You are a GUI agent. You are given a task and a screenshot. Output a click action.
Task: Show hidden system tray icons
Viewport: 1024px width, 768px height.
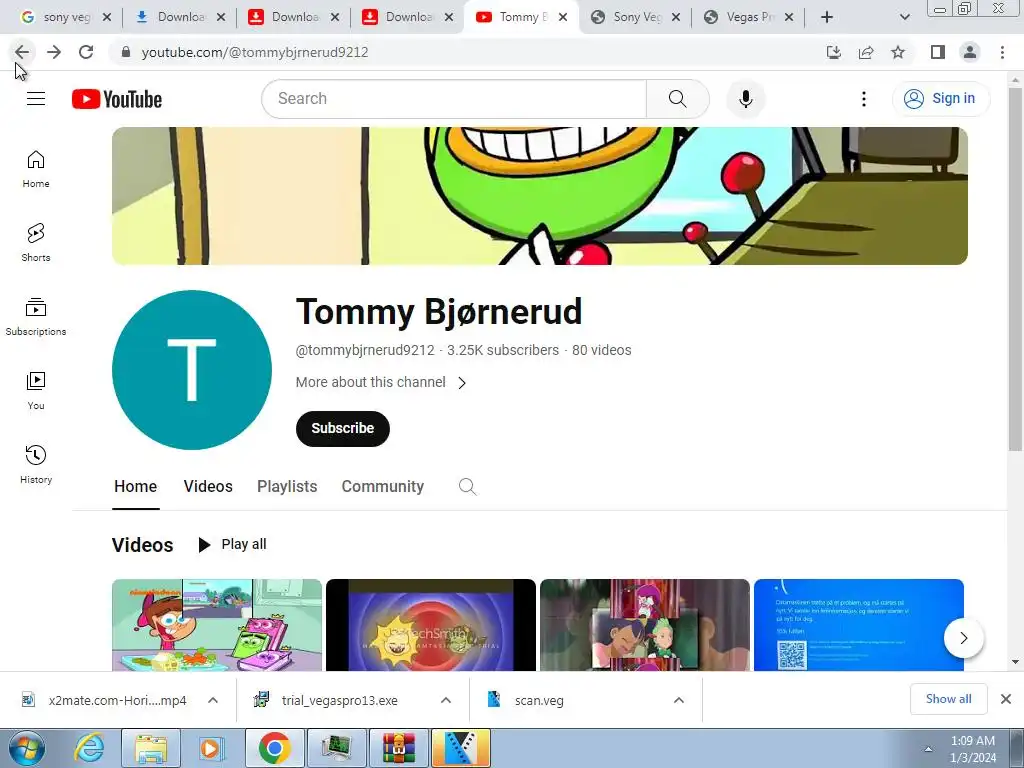[928, 749]
